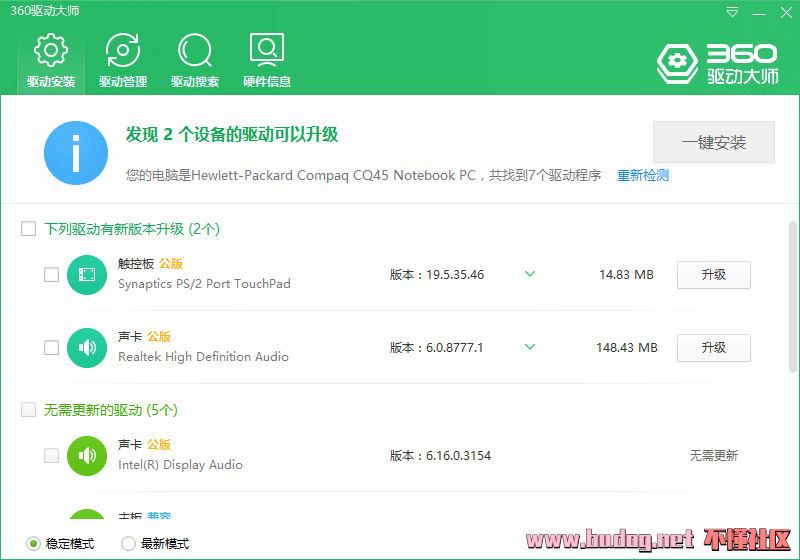
Task: Click the 重新检测 link
Action: click(643, 175)
